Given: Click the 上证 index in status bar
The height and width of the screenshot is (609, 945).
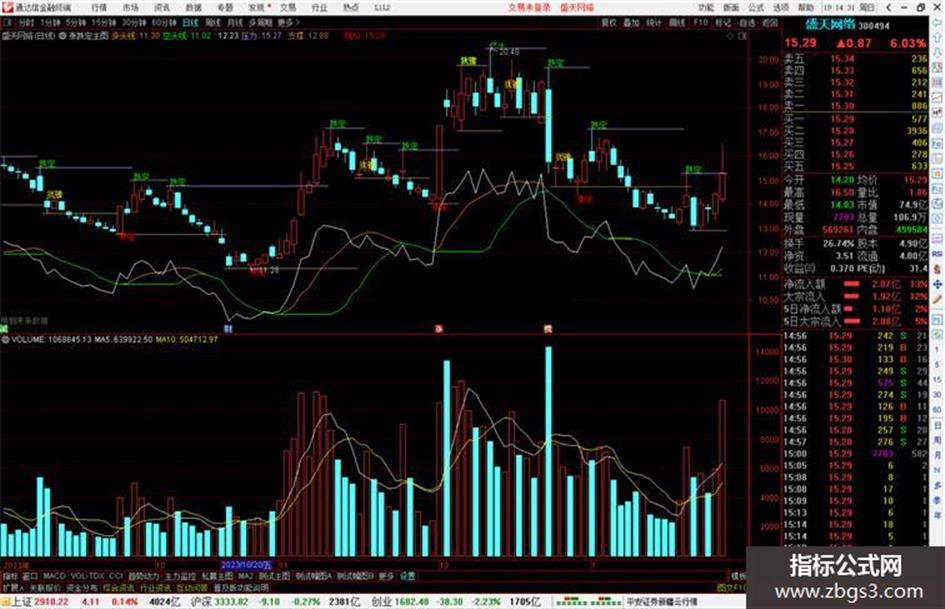Looking at the screenshot, I should [x=21, y=602].
